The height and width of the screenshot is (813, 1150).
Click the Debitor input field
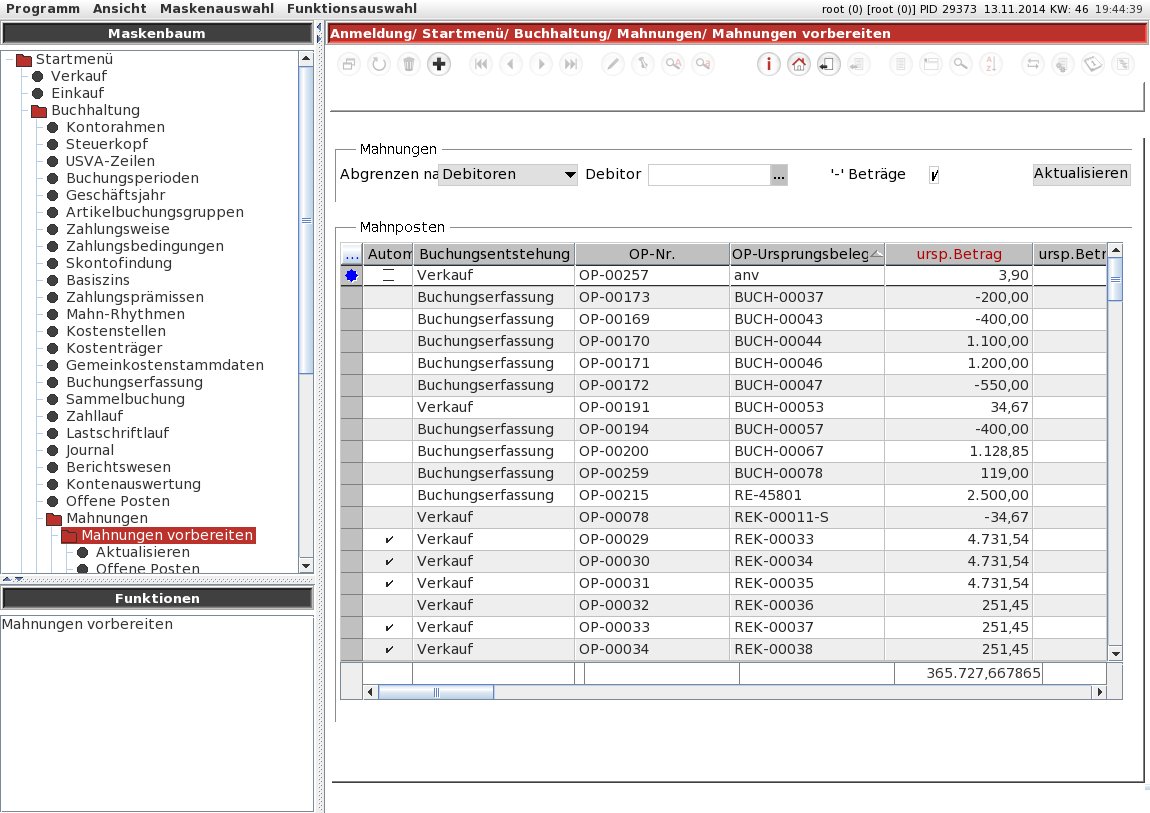pos(709,174)
